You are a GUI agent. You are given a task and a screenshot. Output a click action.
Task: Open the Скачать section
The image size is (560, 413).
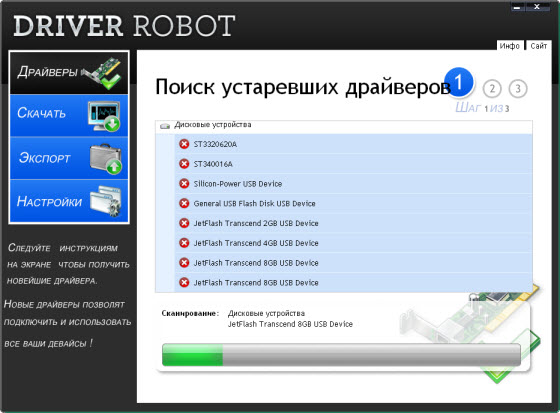coord(69,115)
